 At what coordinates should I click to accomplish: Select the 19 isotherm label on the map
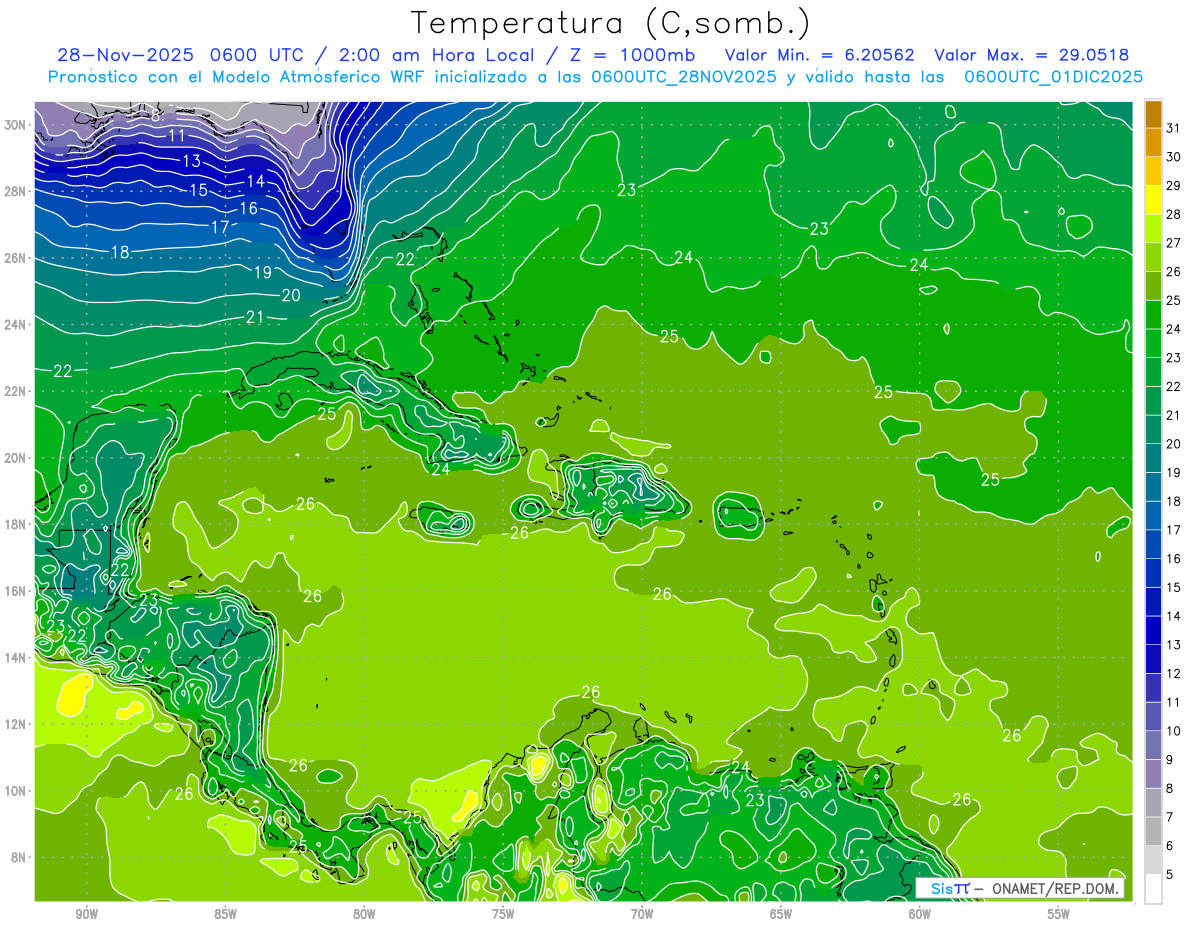[x=263, y=272]
